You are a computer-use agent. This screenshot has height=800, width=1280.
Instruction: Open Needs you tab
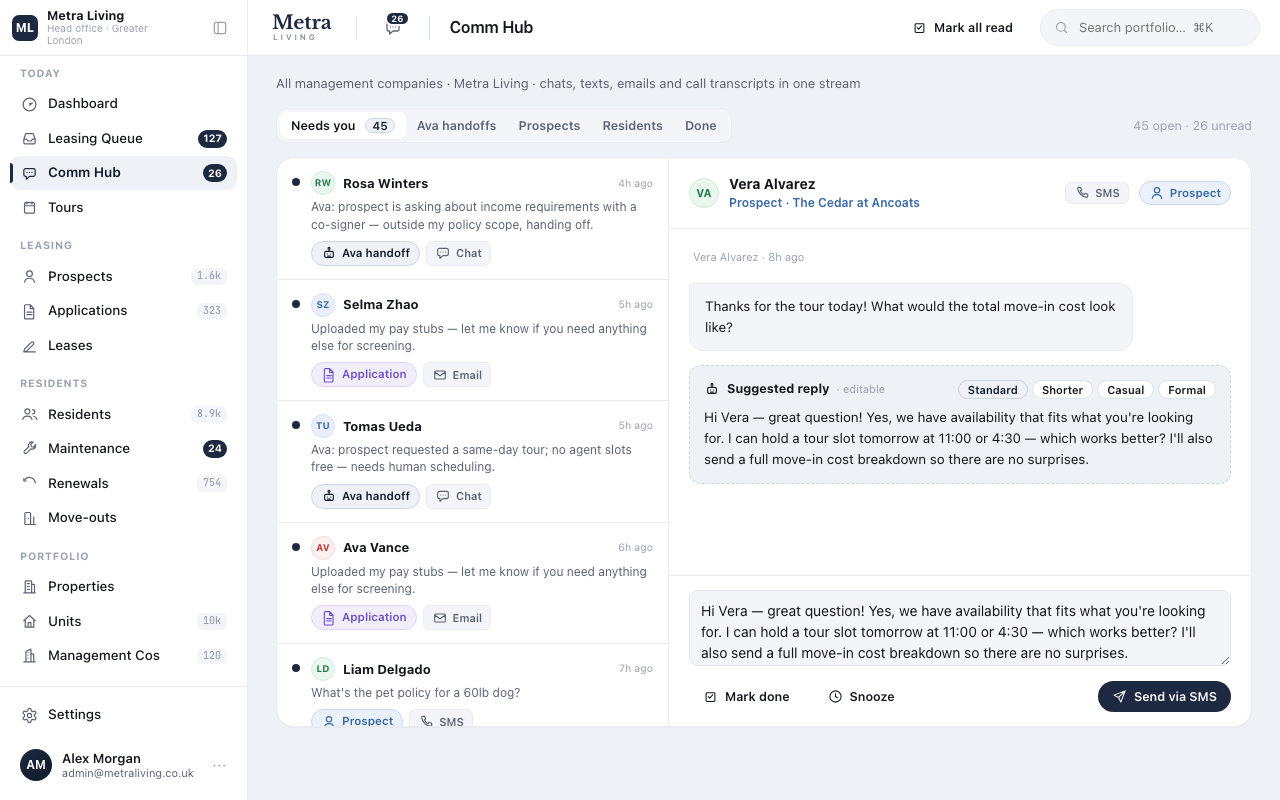341,126
